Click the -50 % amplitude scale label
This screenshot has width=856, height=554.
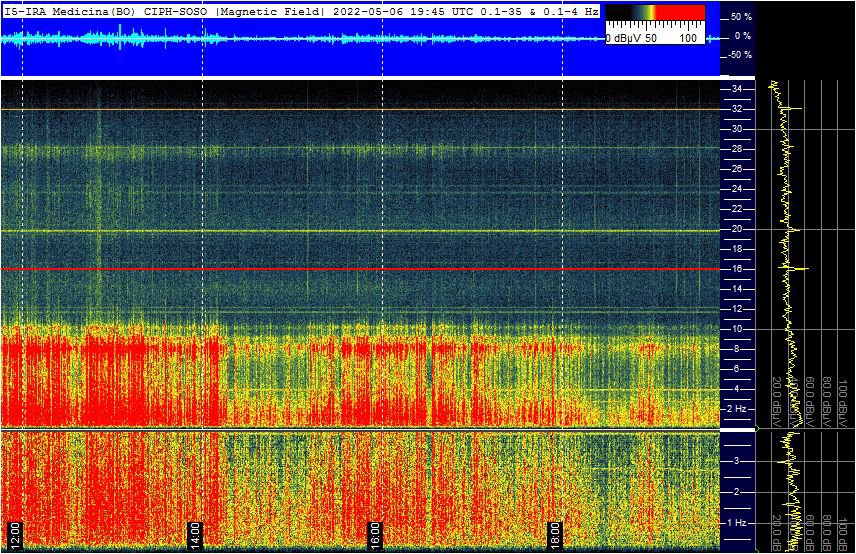pyautogui.click(x=740, y=55)
